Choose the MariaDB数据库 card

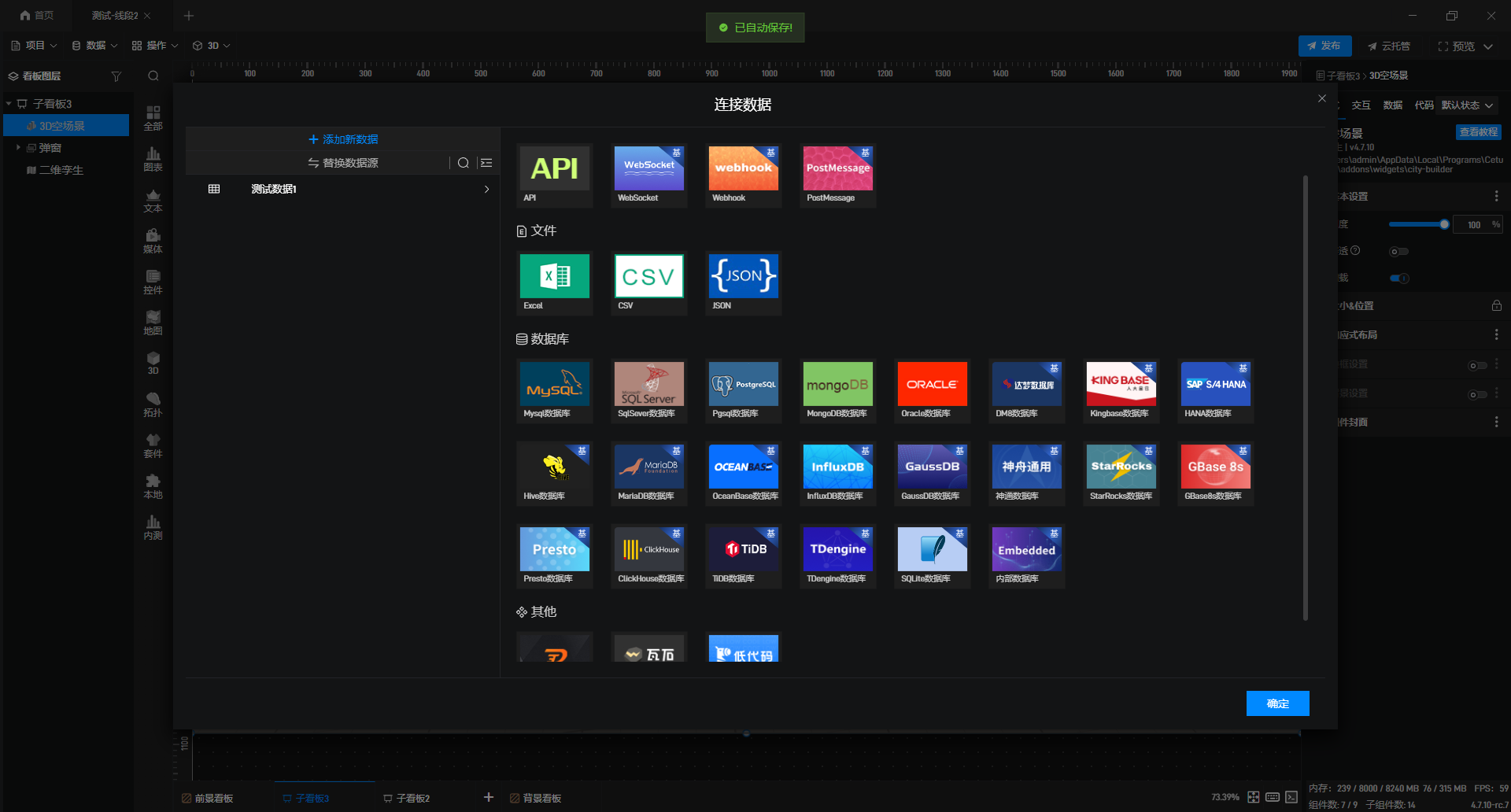649,474
